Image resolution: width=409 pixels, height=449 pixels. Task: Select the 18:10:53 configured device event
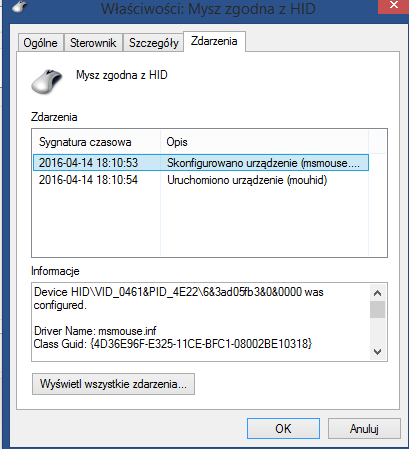pyautogui.click(x=201, y=163)
